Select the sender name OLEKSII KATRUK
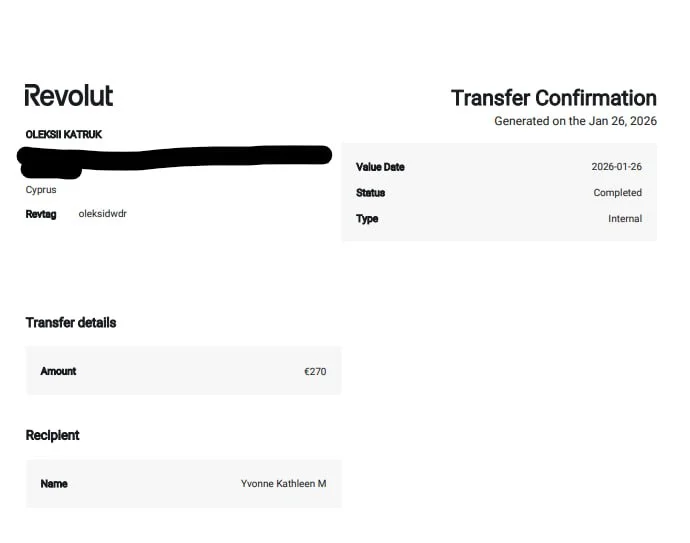Viewport: 690px width, 543px height. point(64,134)
